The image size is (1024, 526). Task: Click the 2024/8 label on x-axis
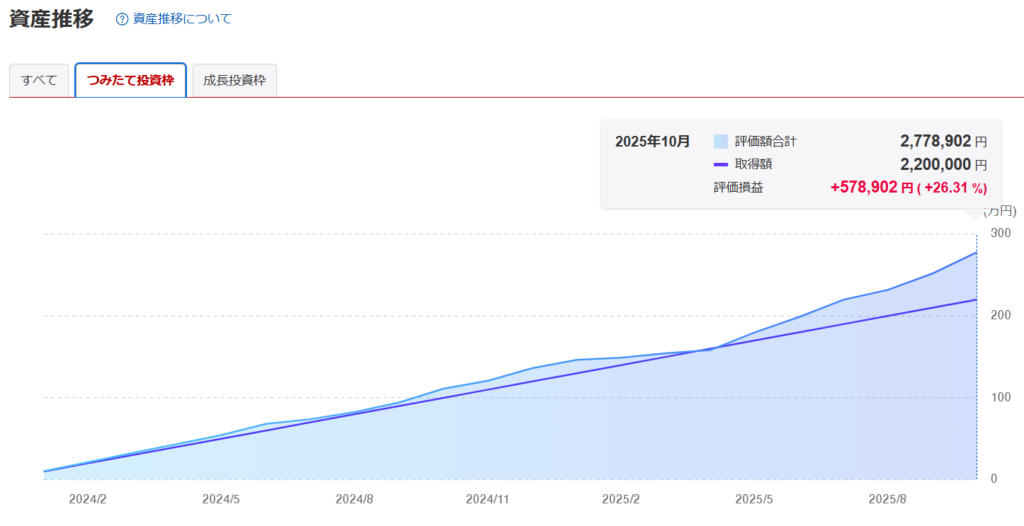(354, 498)
